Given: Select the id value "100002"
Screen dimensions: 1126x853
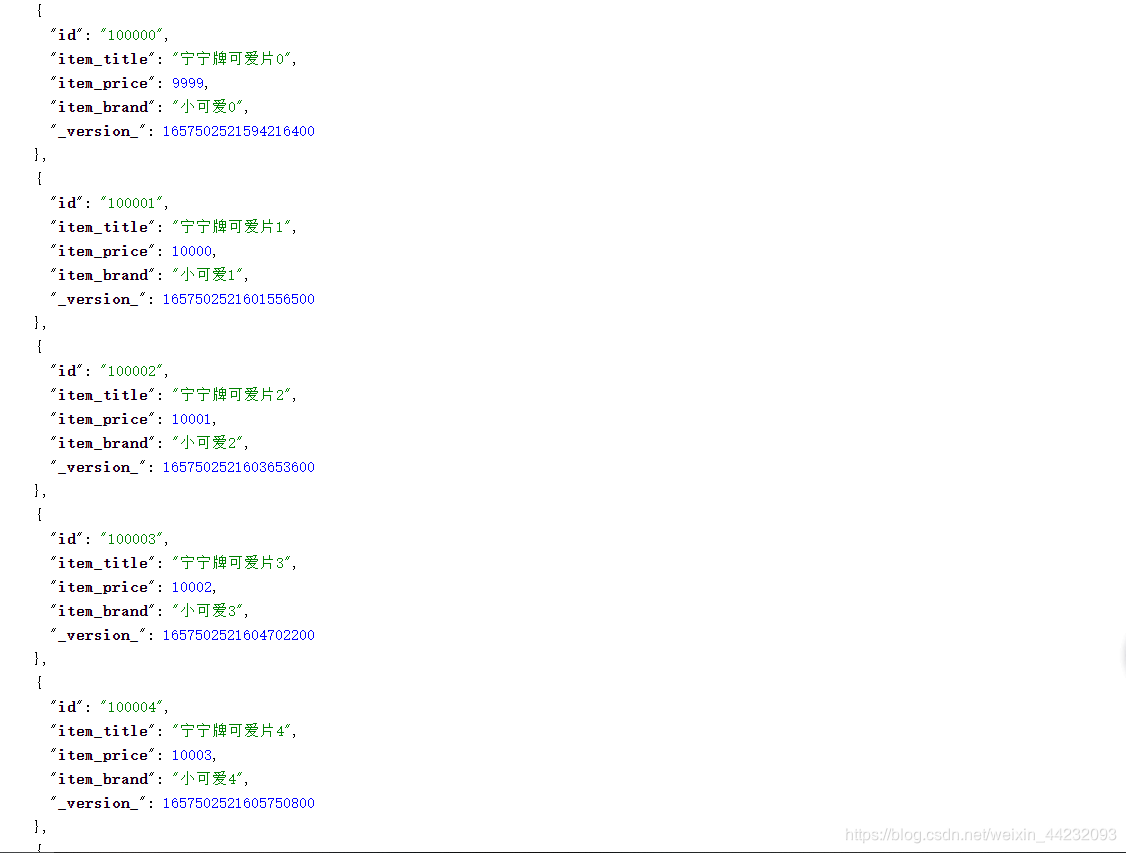Looking at the screenshot, I should tap(132, 370).
